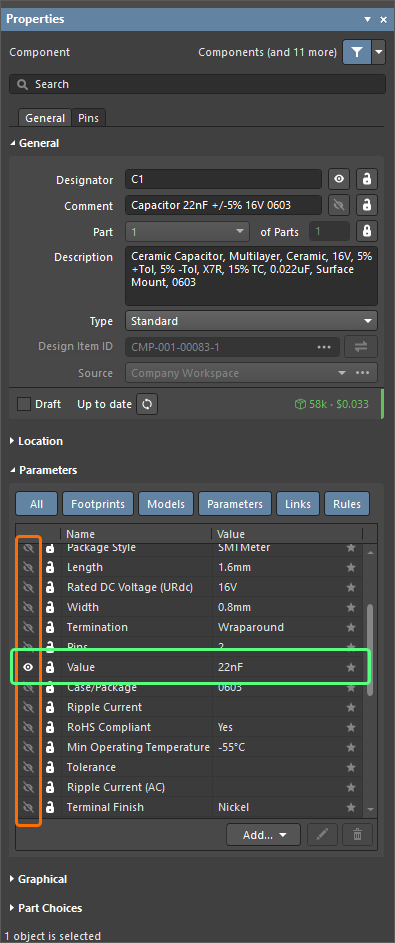Click the lock icon beside Comment
Screen dimensions: 395x943
click(x=367, y=206)
